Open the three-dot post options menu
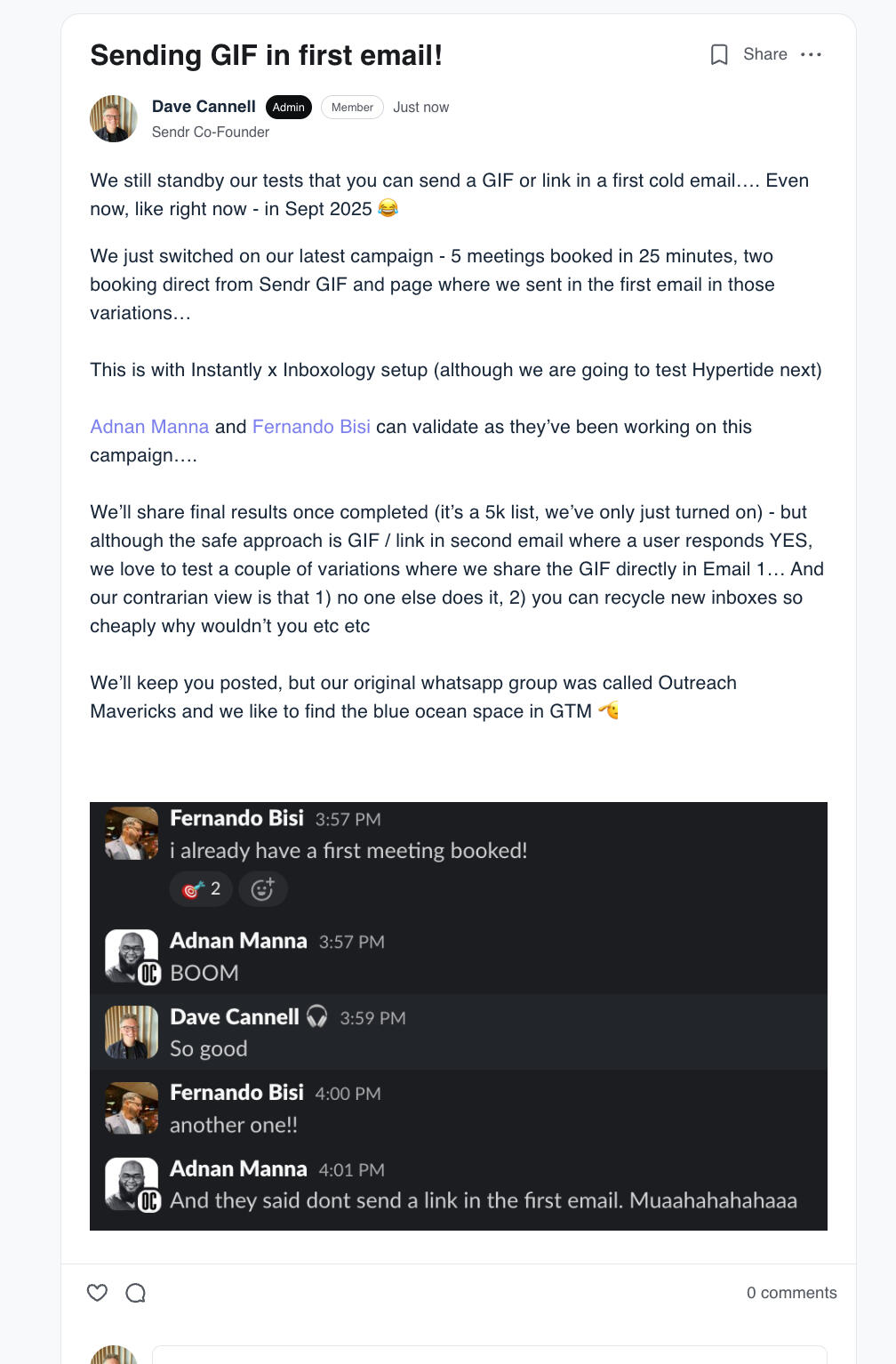Image resolution: width=896 pixels, height=1364 pixels. (811, 55)
